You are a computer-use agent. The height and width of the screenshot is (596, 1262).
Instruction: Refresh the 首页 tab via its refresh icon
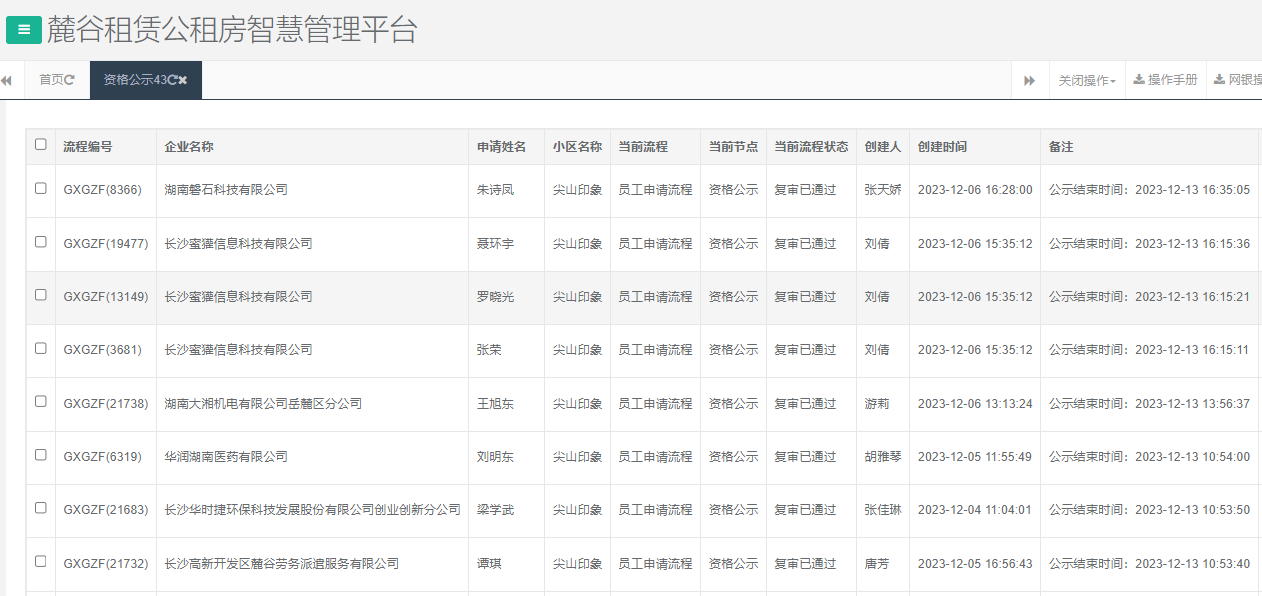coord(68,80)
